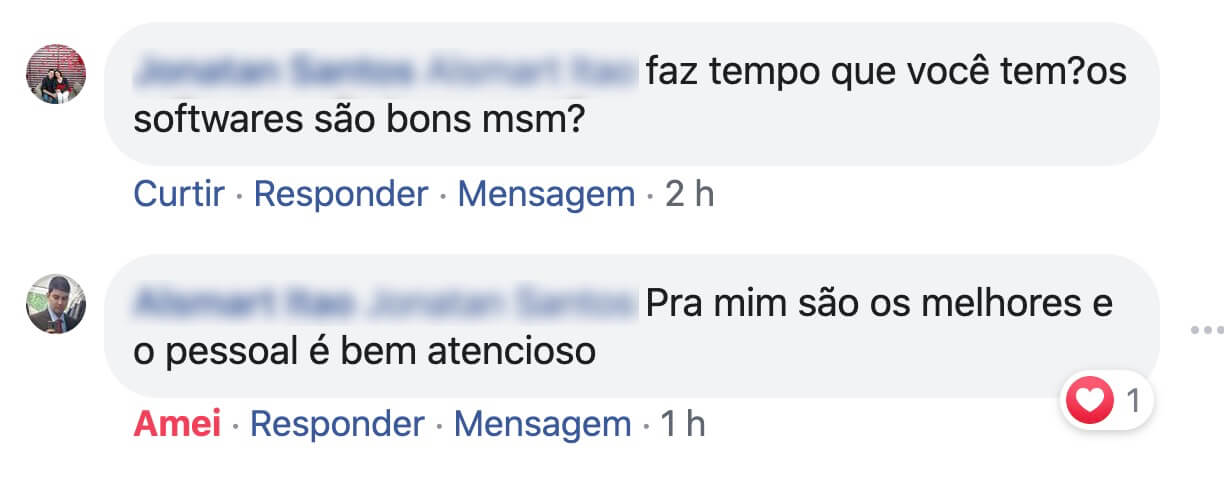
Task: Click the first commenter's profile picture
Action: (x=56, y=74)
